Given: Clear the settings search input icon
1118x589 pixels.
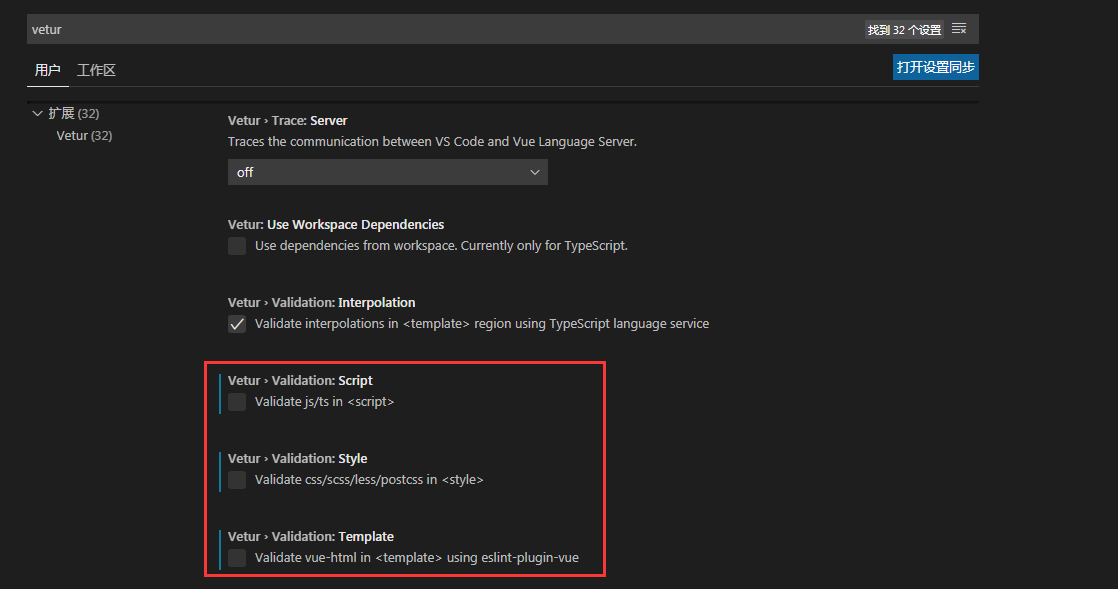Looking at the screenshot, I should [959, 29].
